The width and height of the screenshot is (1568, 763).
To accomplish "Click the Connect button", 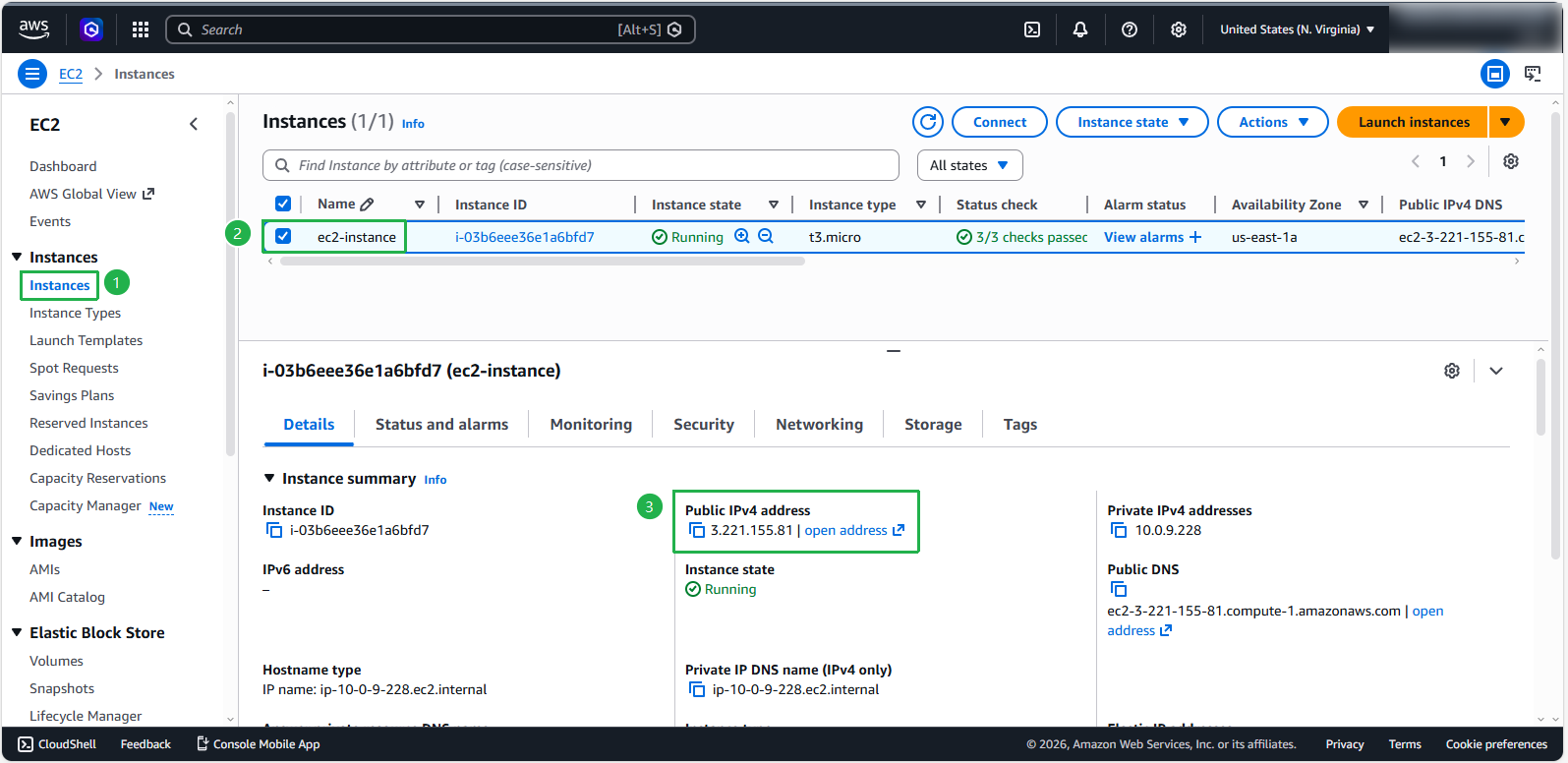I will [1000, 122].
